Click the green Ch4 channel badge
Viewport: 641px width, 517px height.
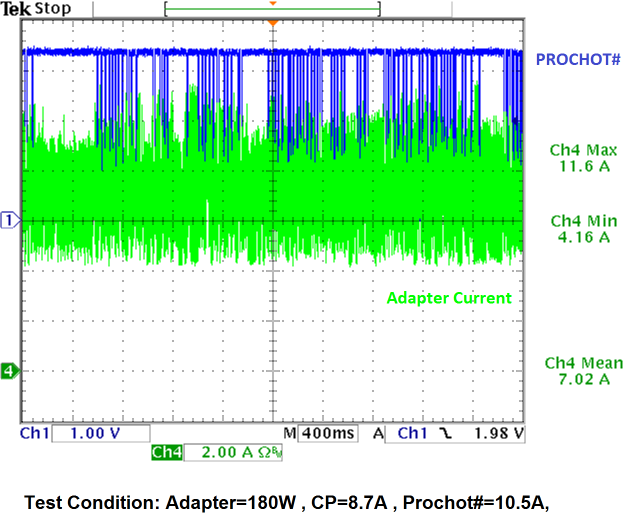(x=167, y=452)
